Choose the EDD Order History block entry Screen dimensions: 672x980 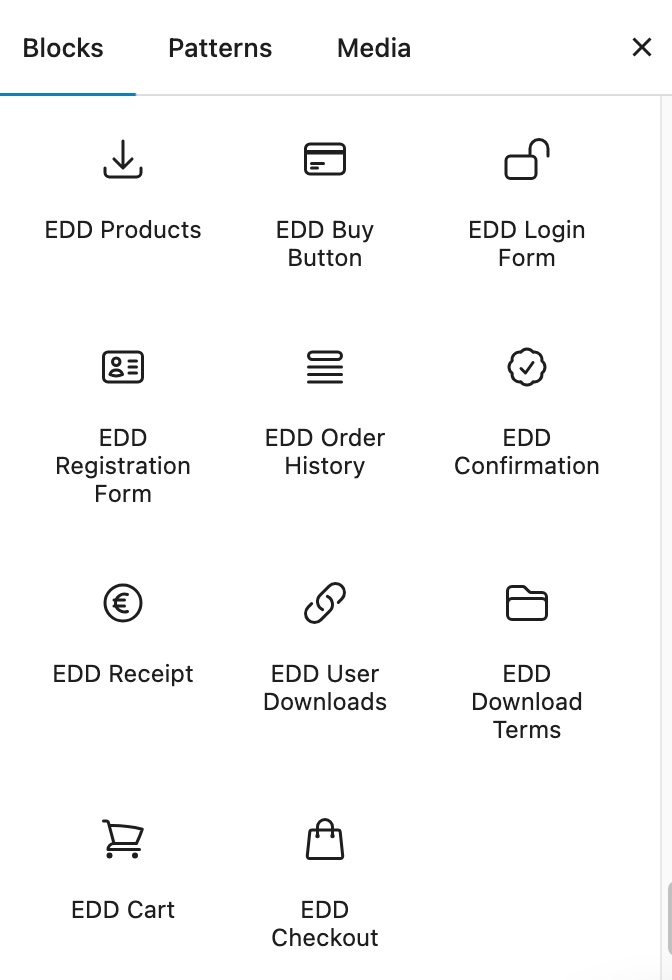coord(324,410)
